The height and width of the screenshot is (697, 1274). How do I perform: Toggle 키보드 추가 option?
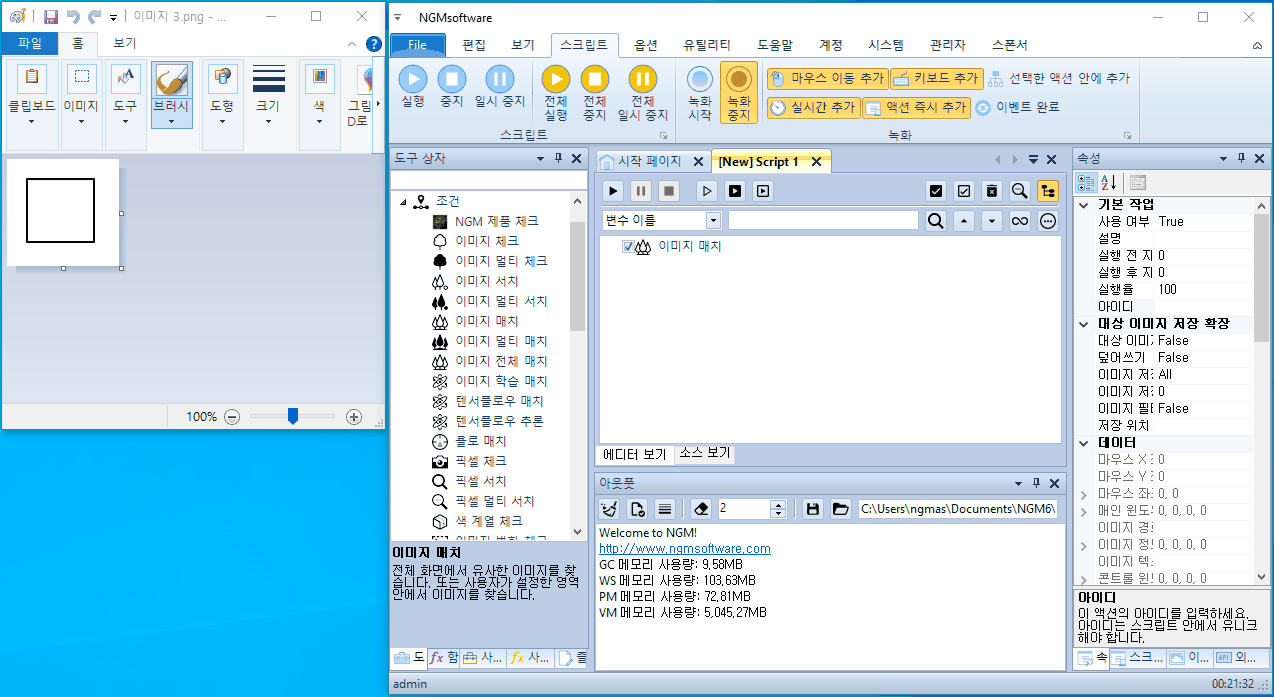tap(935, 78)
